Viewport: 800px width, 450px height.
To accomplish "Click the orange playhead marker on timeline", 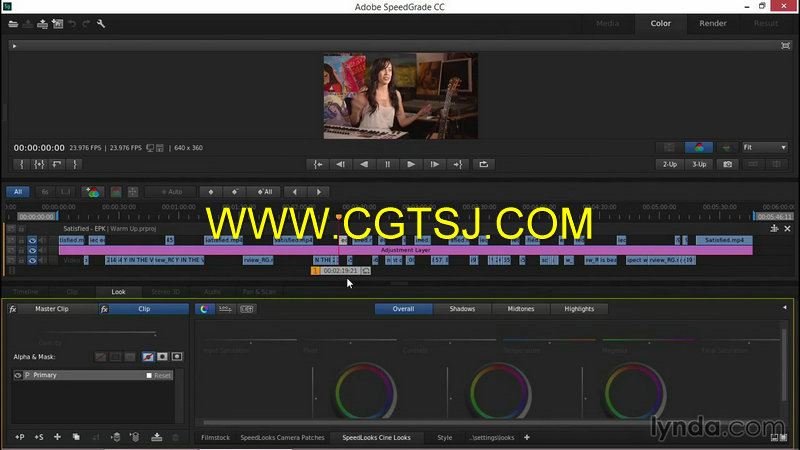I will point(338,217).
